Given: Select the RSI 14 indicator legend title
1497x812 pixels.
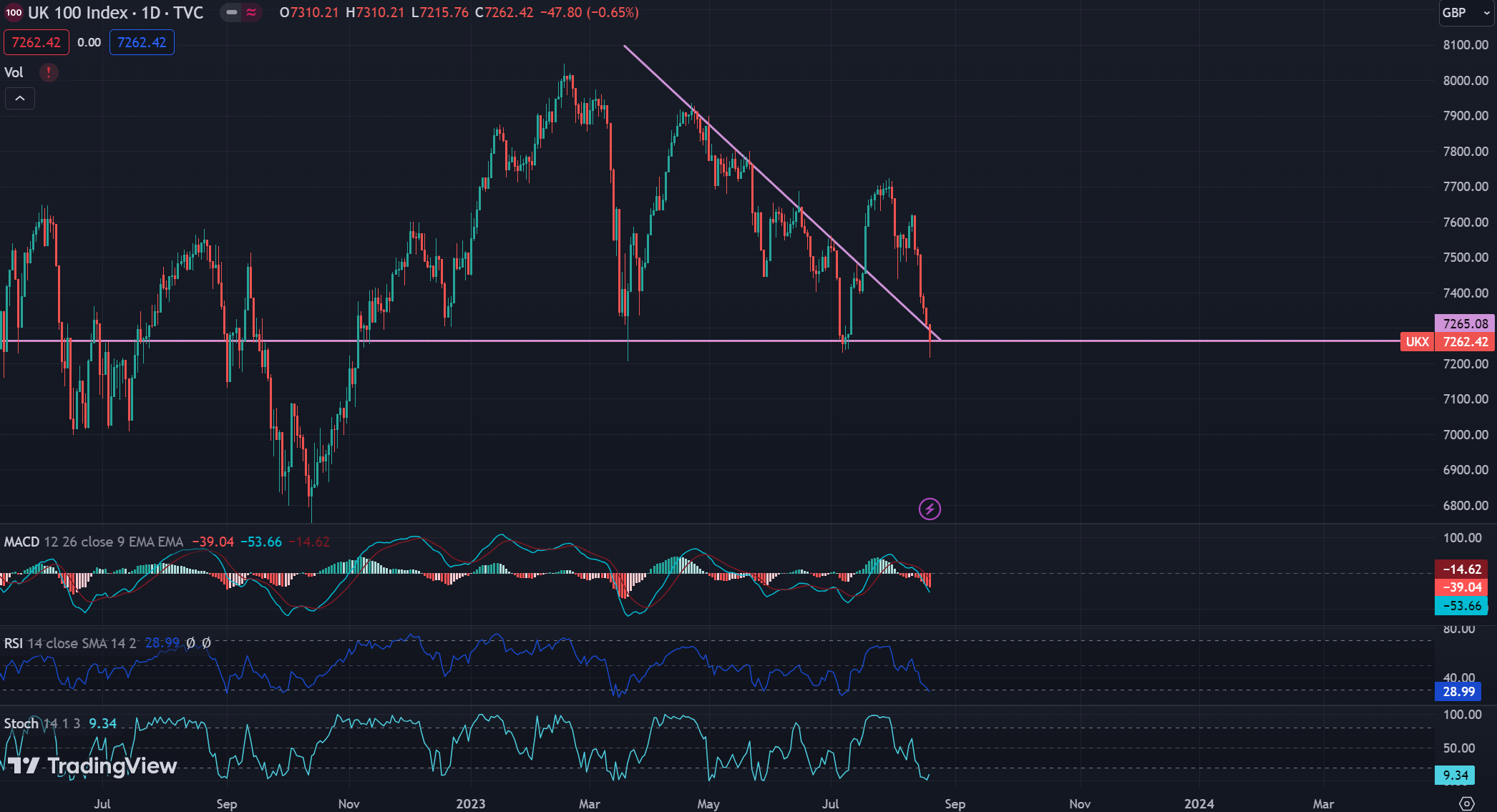Looking at the screenshot, I should (14, 642).
